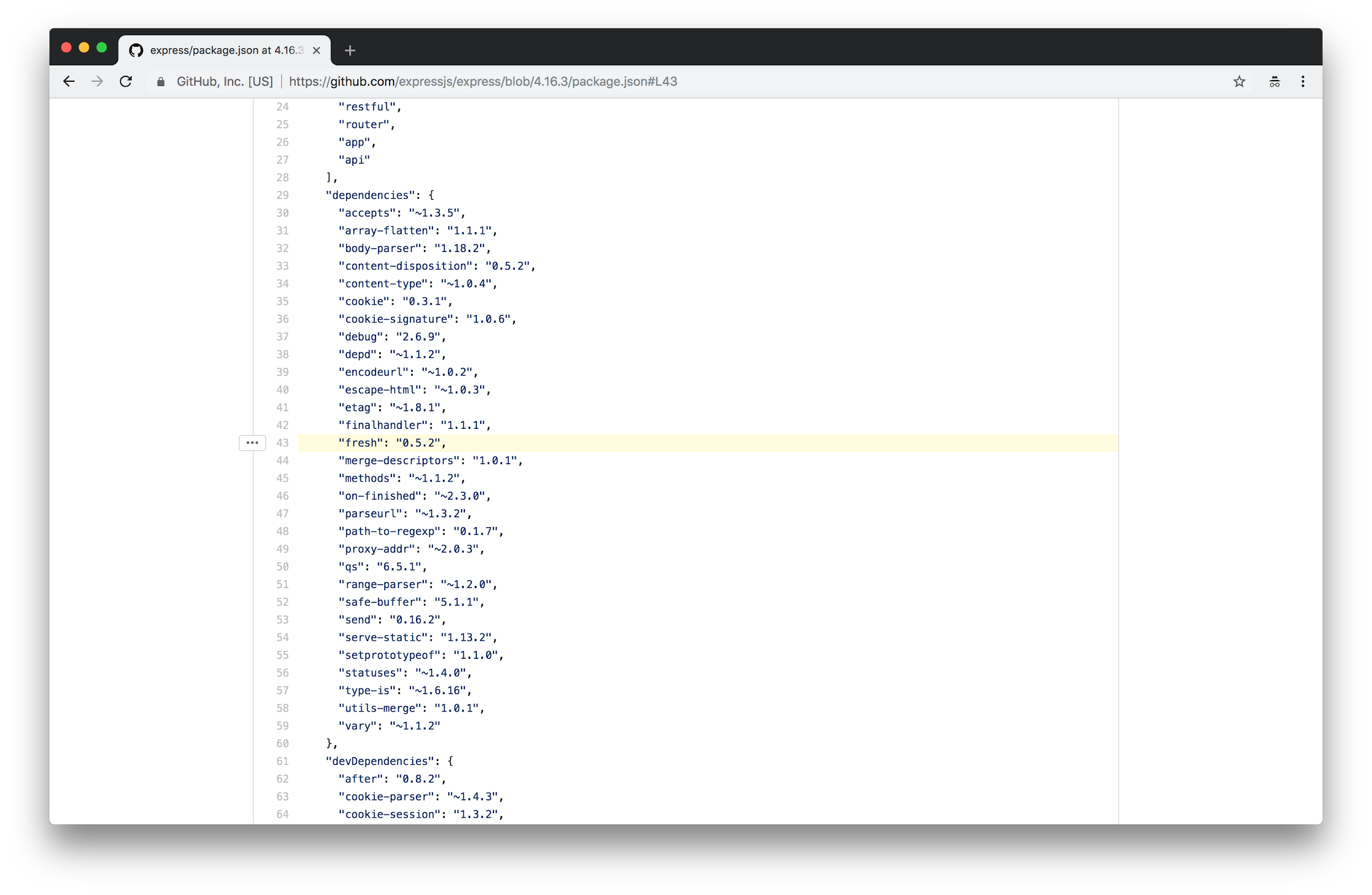1372x895 pixels.
Task: Click the GitHub favicon on the tab
Action: tap(136, 51)
